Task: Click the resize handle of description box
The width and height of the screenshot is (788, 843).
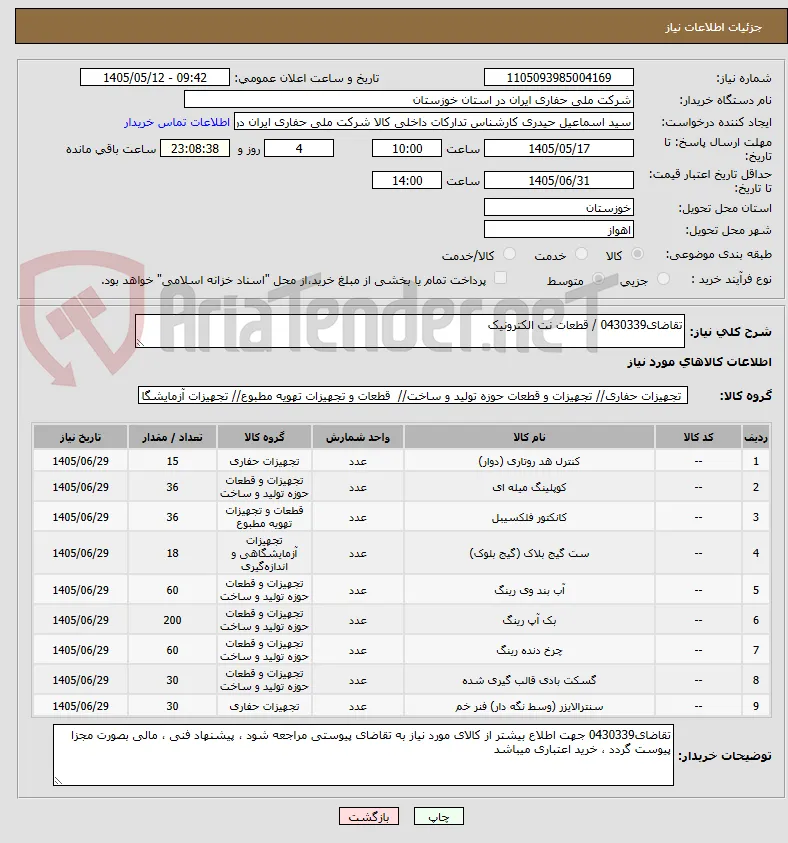Action: point(140,342)
